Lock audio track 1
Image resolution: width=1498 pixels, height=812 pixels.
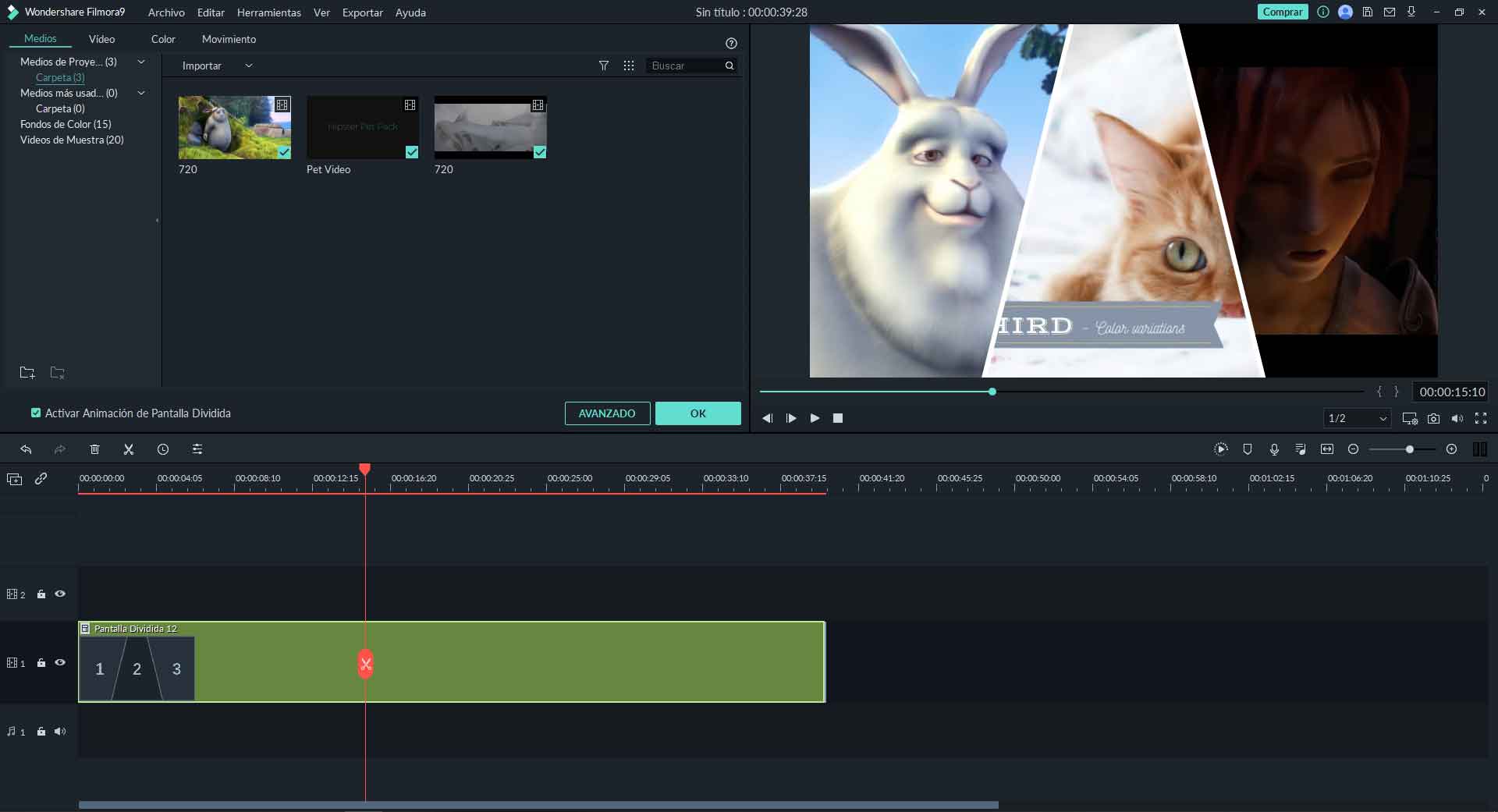point(41,732)
